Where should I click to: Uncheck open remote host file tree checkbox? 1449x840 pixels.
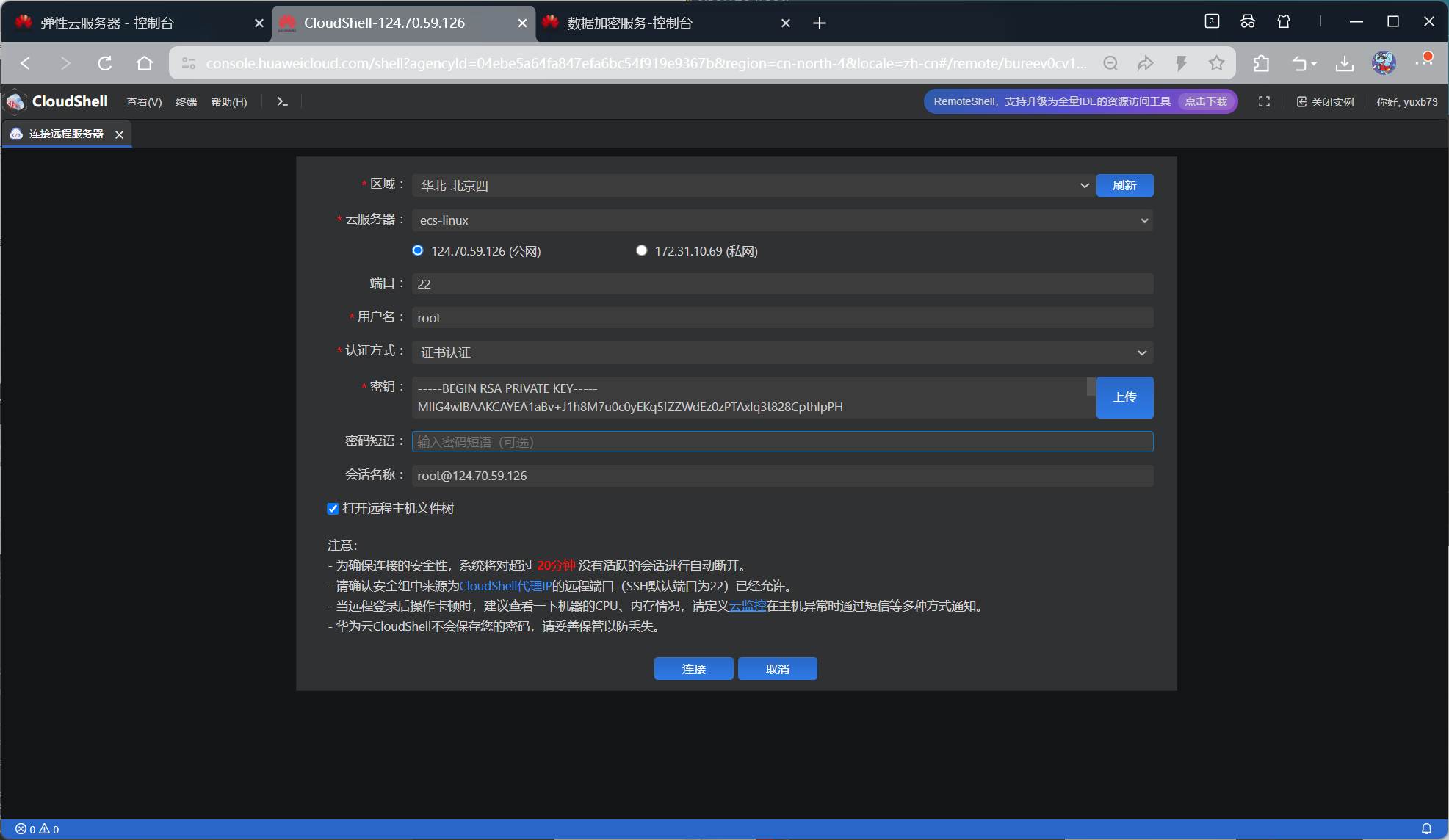tap(333, 509)
